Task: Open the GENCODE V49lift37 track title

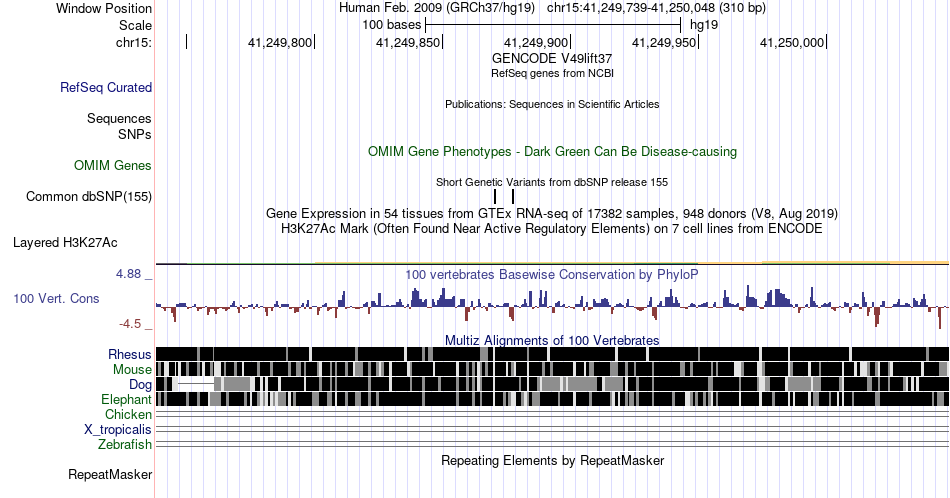Action: (x=552, y=59)
